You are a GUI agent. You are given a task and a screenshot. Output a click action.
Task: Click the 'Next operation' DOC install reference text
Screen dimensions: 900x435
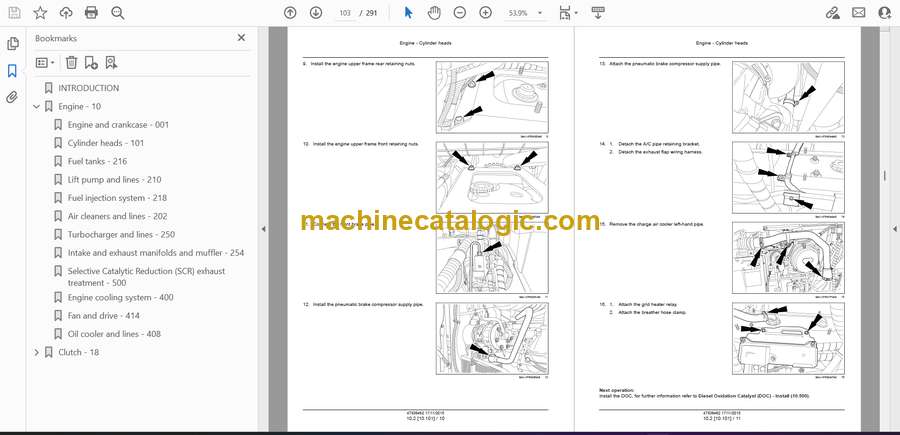coord(704,393)
